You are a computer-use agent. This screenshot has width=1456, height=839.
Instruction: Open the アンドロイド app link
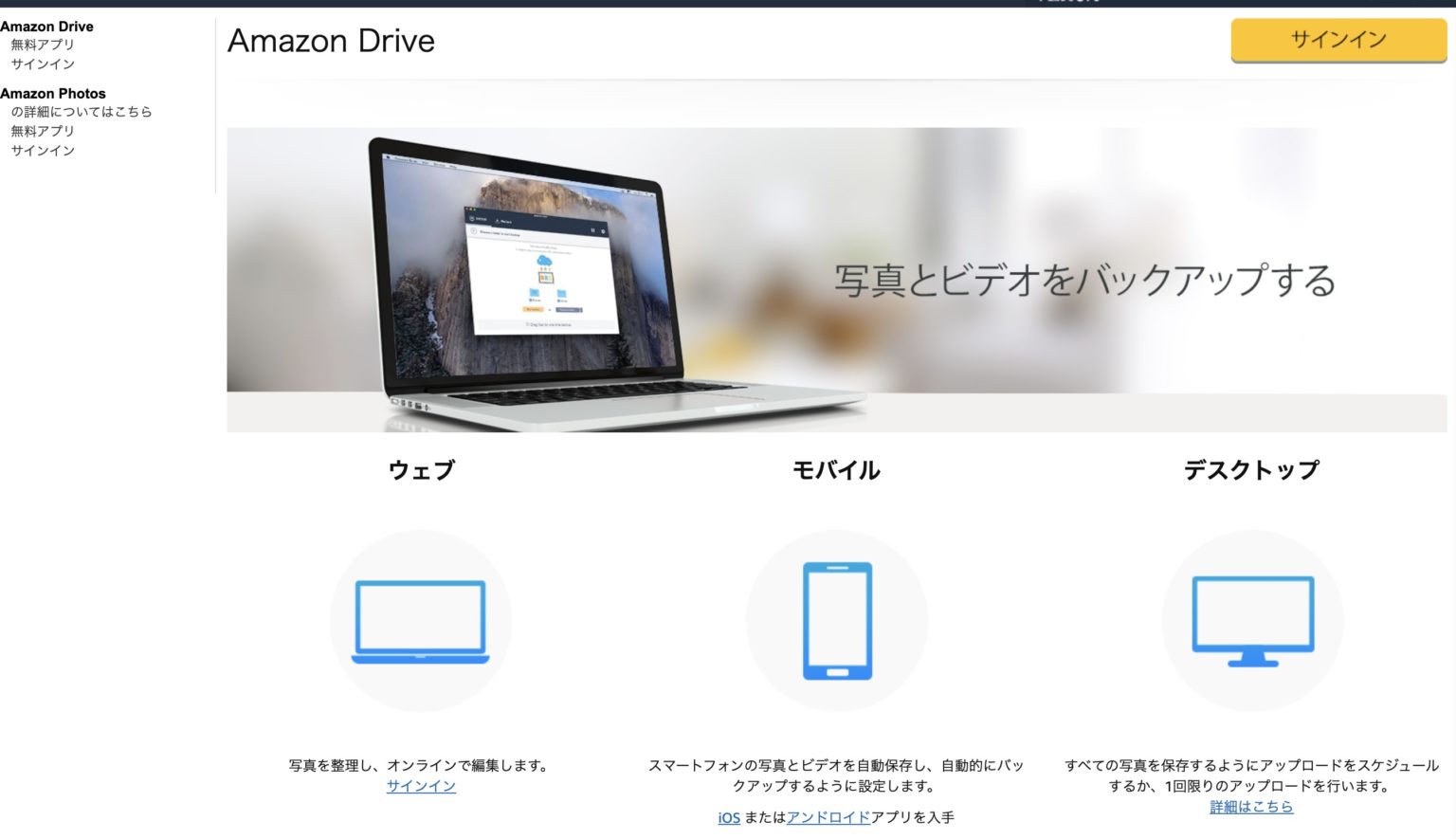tap(828, 817)
